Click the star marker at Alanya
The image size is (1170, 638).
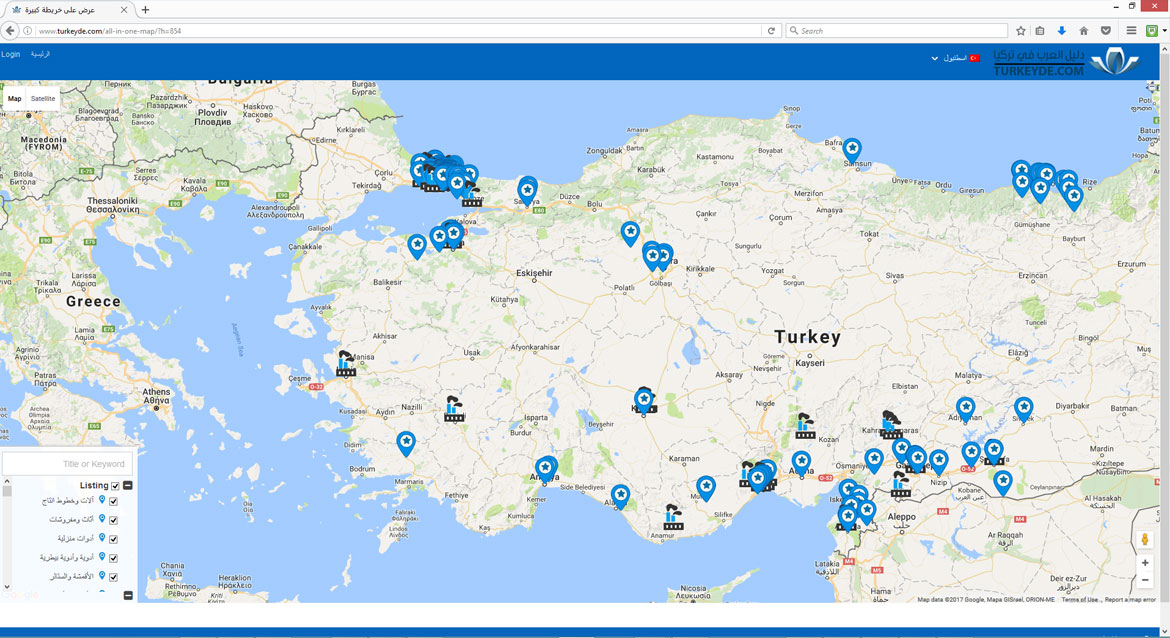coord(620,495)
